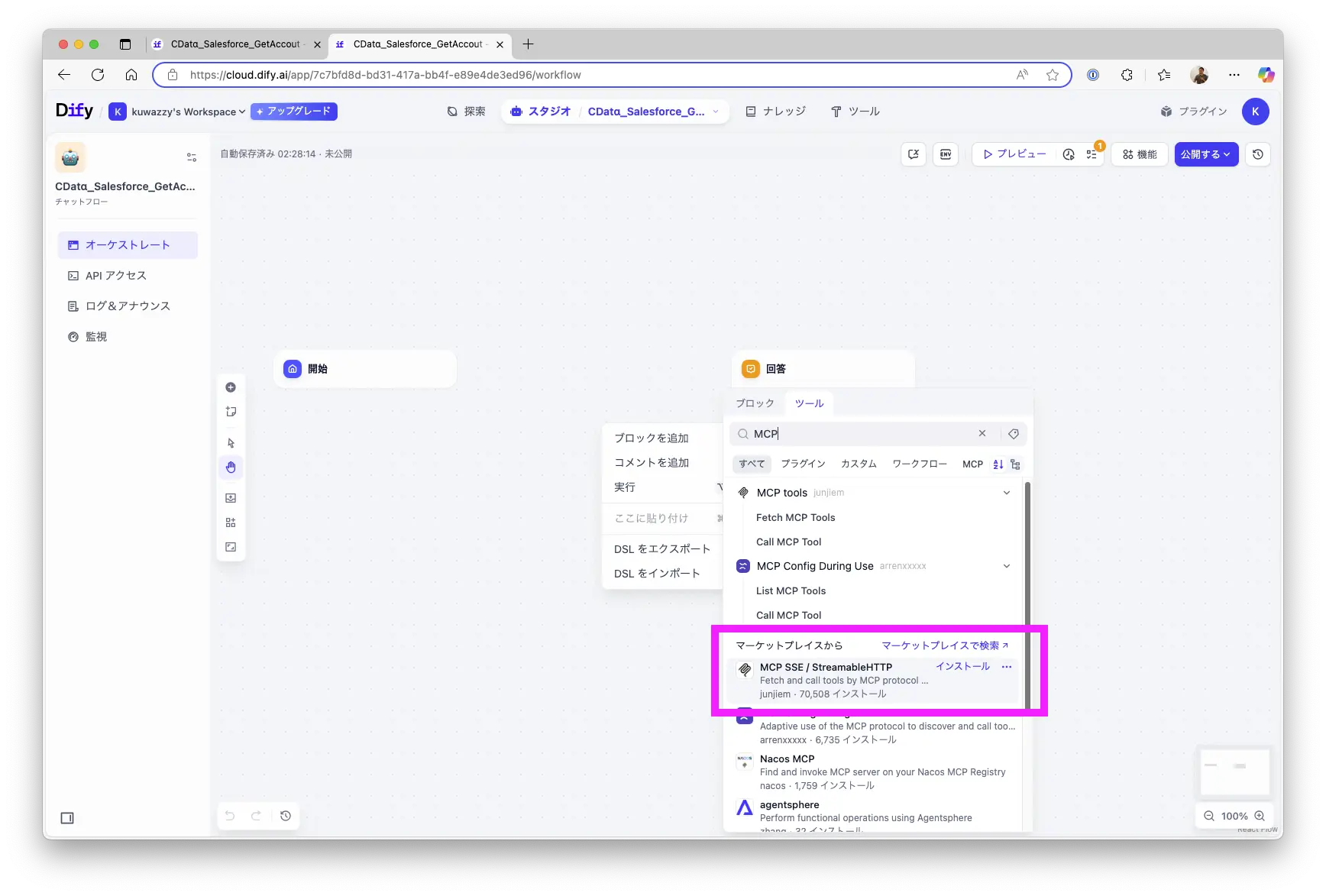Screen dimensions: 1326x896
Task: Select the MCP filter tab
Action: click(x=972, y=464)
